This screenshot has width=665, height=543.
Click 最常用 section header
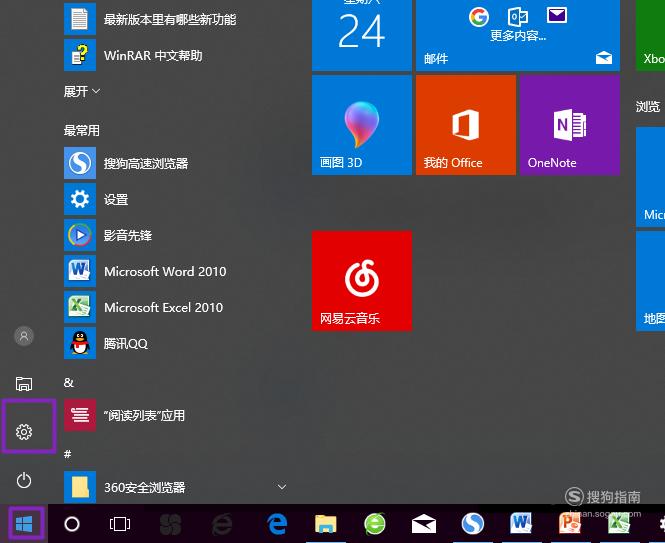click(x=81, y=131)
